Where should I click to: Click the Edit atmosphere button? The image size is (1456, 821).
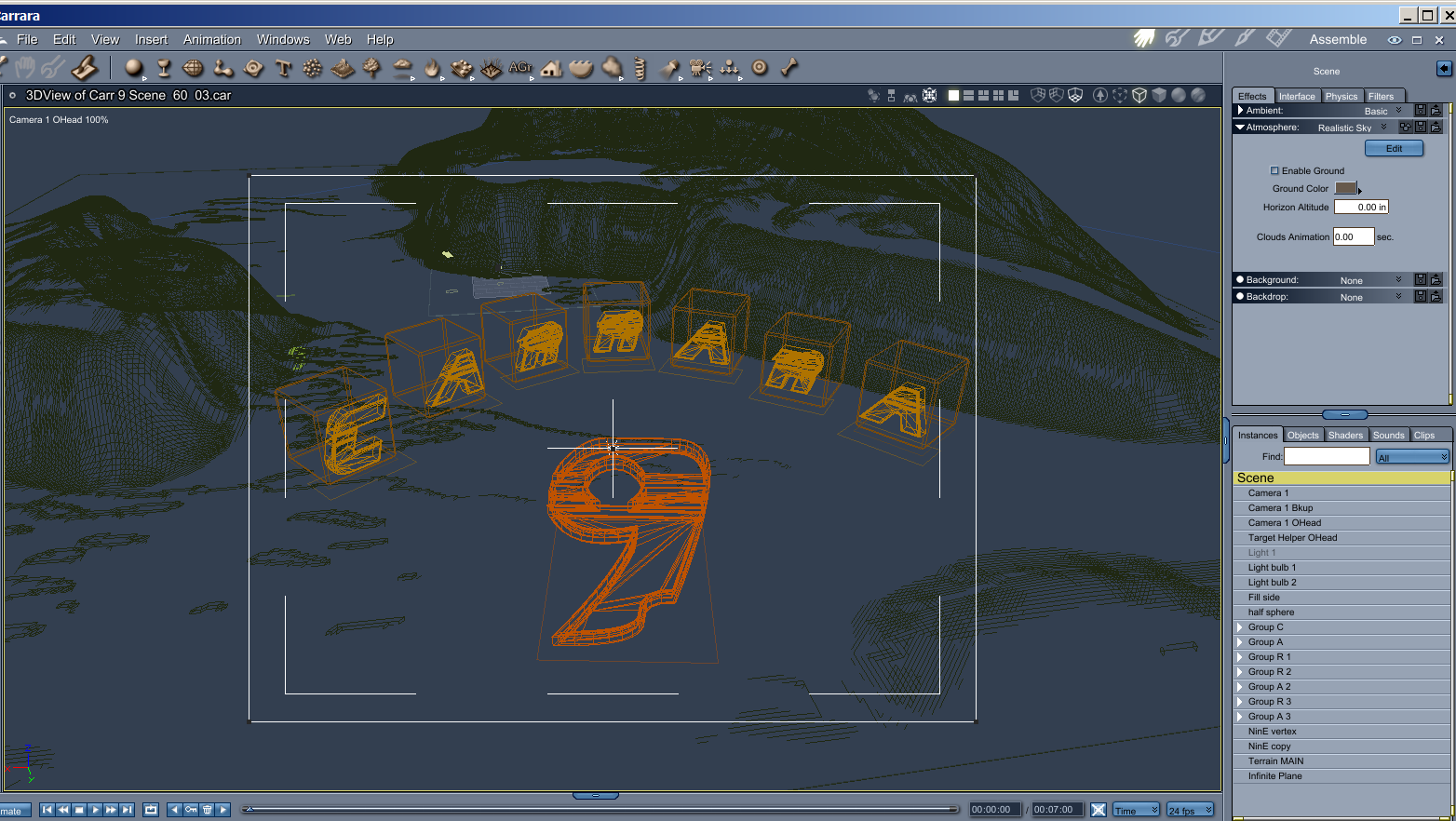(1394, 148)
